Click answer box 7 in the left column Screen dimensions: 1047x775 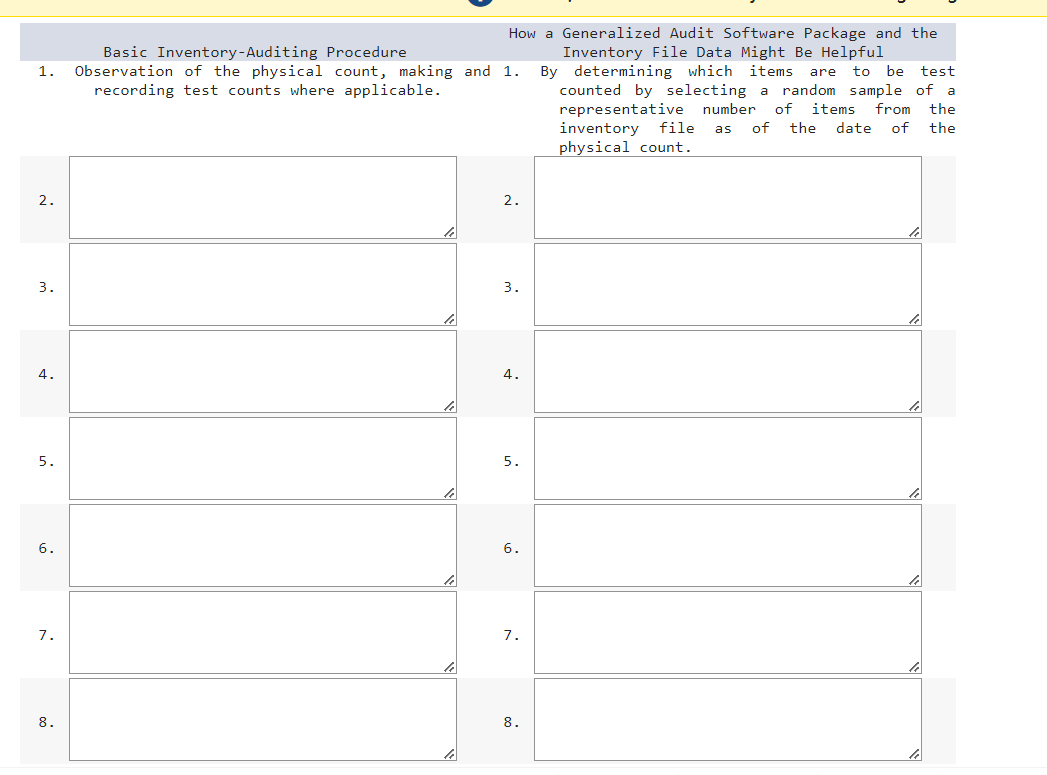[262, 630]
